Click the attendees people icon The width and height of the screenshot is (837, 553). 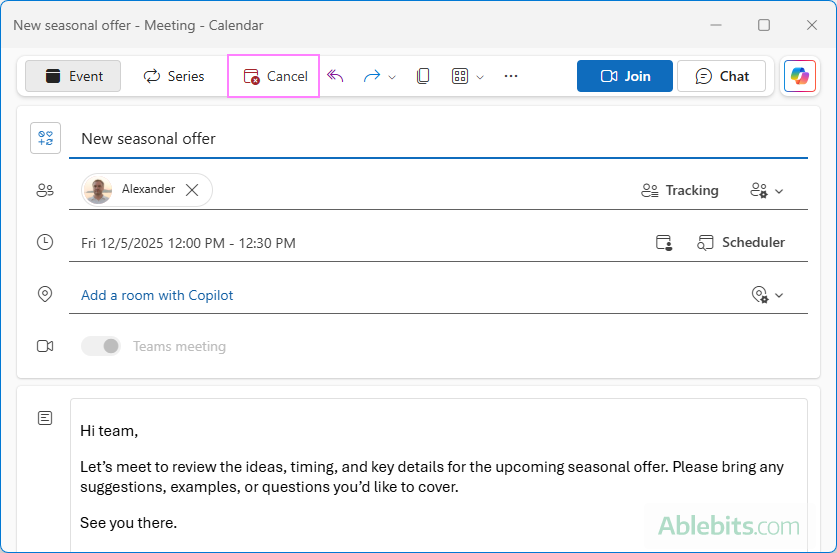click(45, 190)
